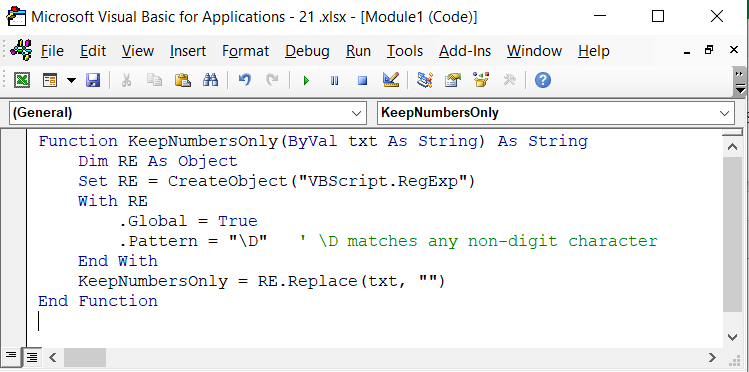The width and height of the screenshot is (749, 372).
Task: Open Properties Window icon
Action: [x=452, y=80]
